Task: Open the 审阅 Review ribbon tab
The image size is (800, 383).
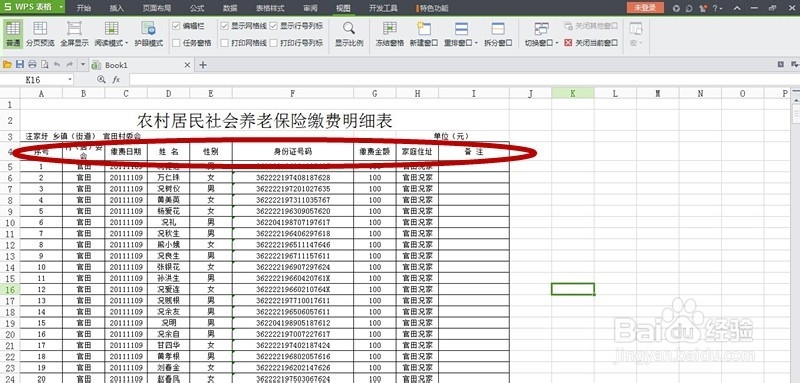Action: click(310, 8)
